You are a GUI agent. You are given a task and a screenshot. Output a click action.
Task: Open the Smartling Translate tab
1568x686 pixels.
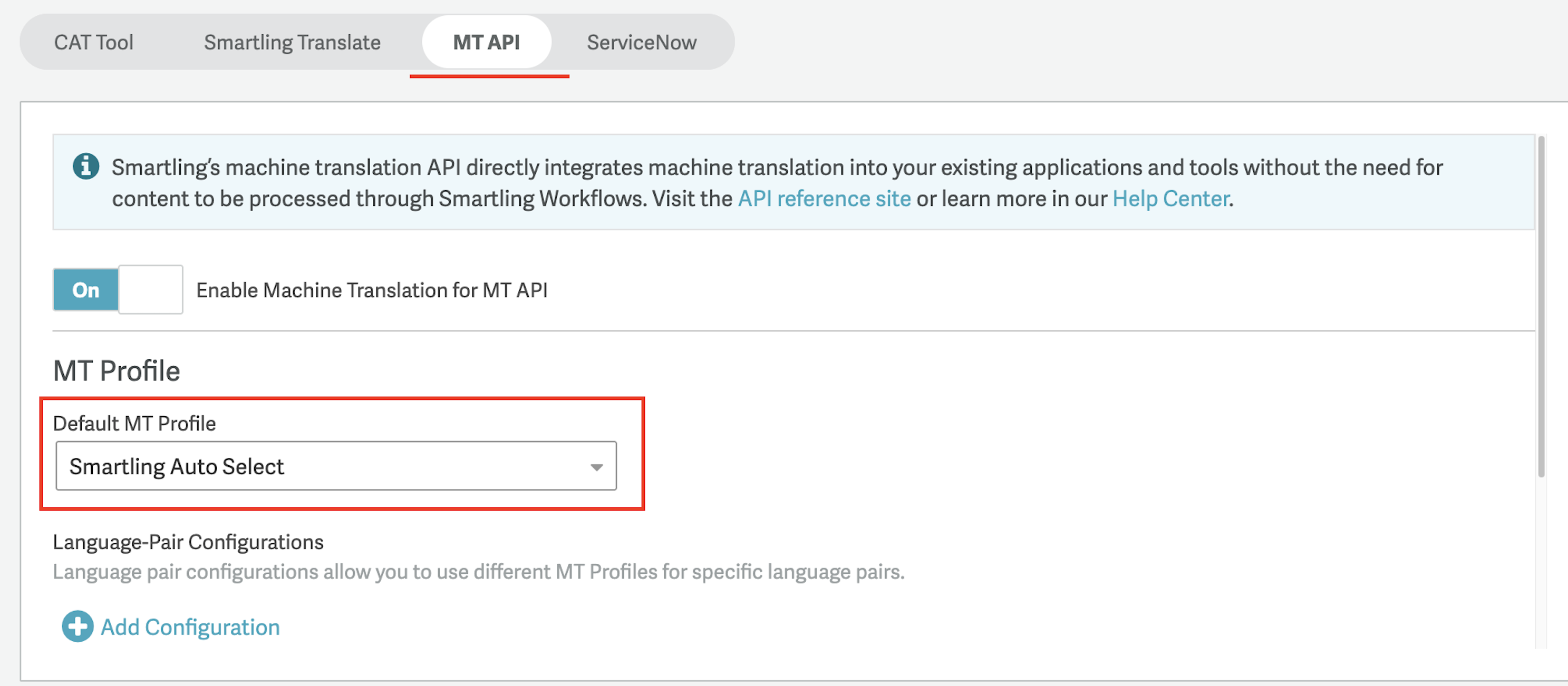coord(292,43)
